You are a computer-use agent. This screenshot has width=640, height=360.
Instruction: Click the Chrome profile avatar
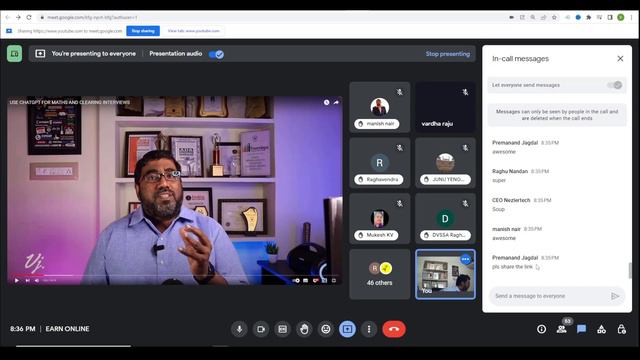[621, 18]
